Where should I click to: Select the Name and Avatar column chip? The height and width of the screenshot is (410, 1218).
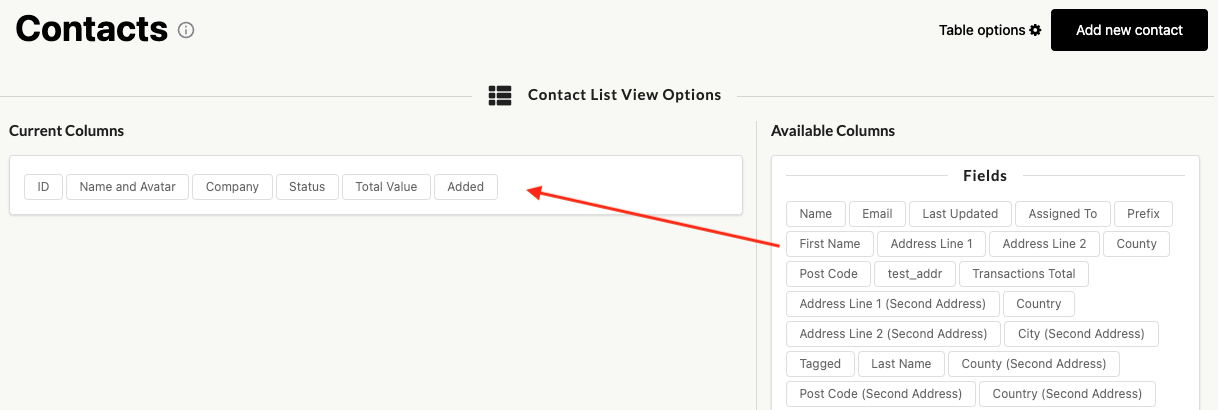127,187
